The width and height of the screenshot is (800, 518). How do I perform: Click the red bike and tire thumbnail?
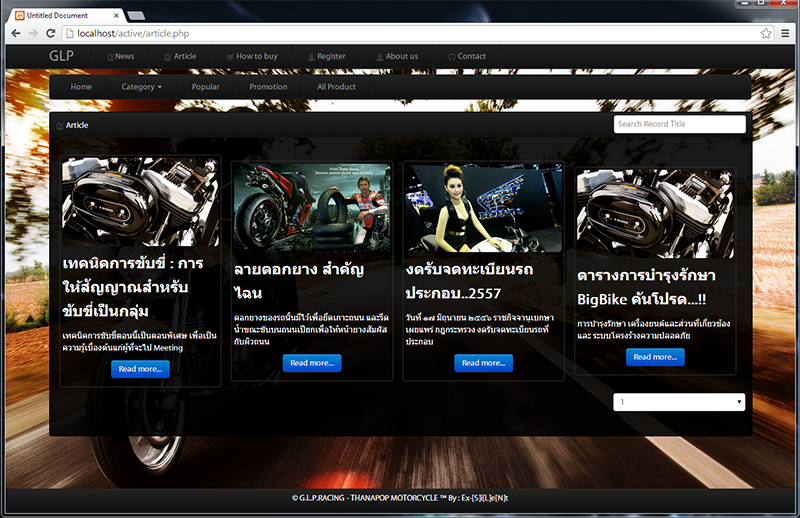(x=312, y=208)
